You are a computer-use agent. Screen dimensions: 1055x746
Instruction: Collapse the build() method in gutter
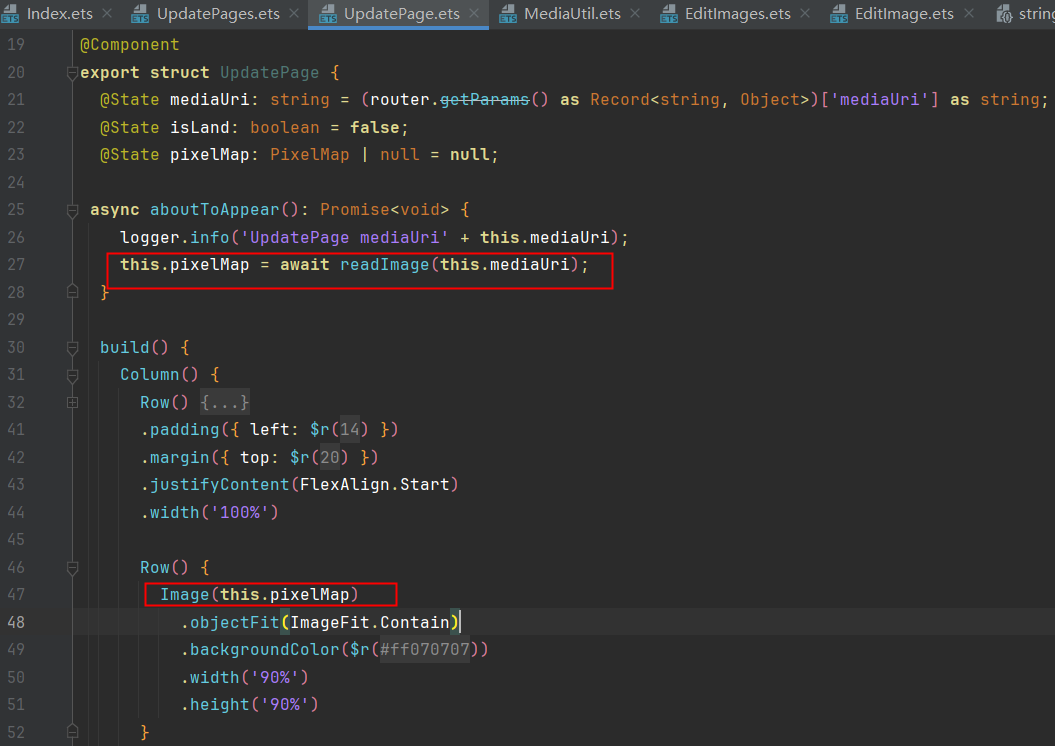pos(72,348)
